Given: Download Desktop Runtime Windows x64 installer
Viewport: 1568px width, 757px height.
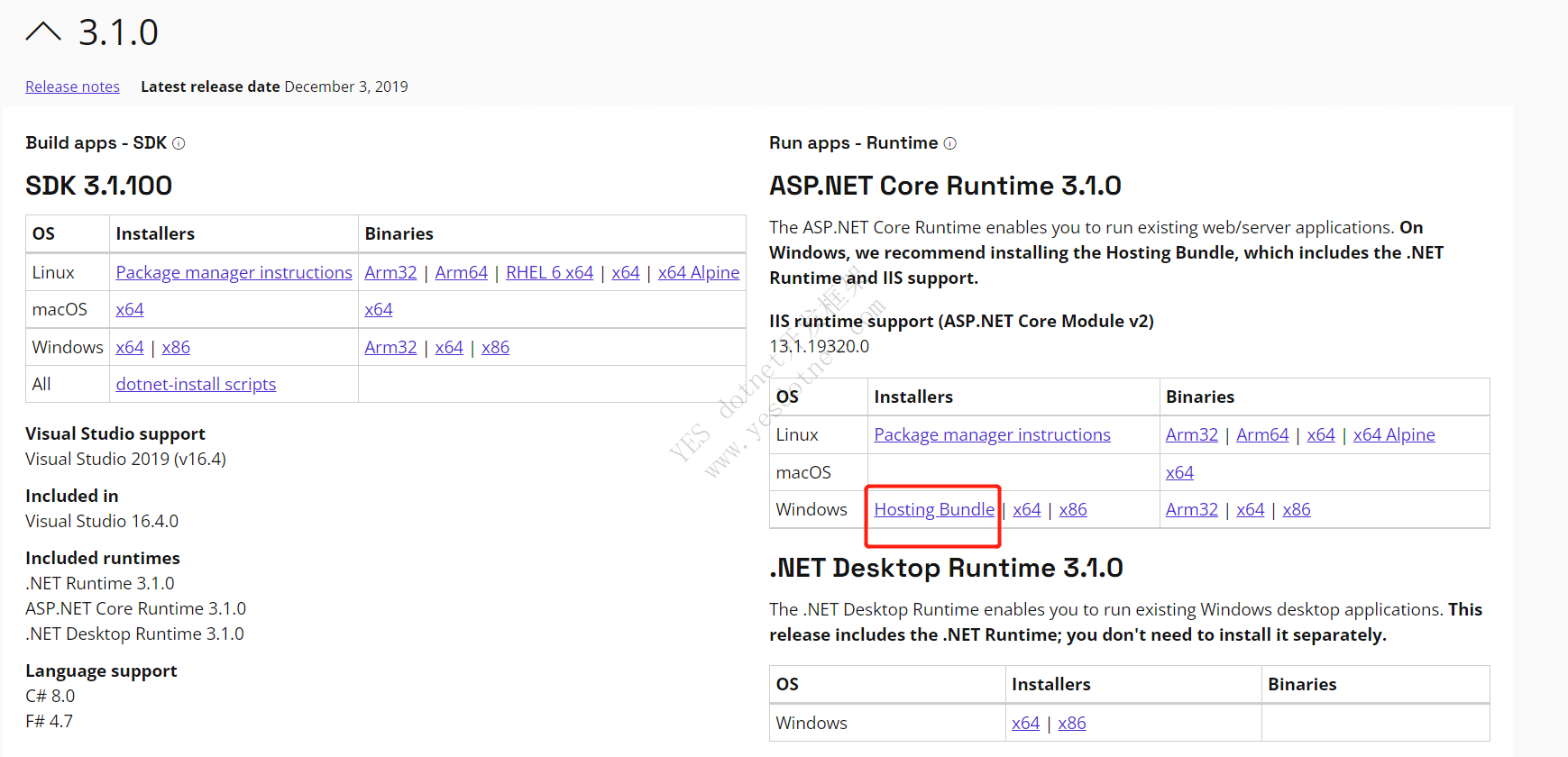Looking at the screenshot, I should (1026, 723).
